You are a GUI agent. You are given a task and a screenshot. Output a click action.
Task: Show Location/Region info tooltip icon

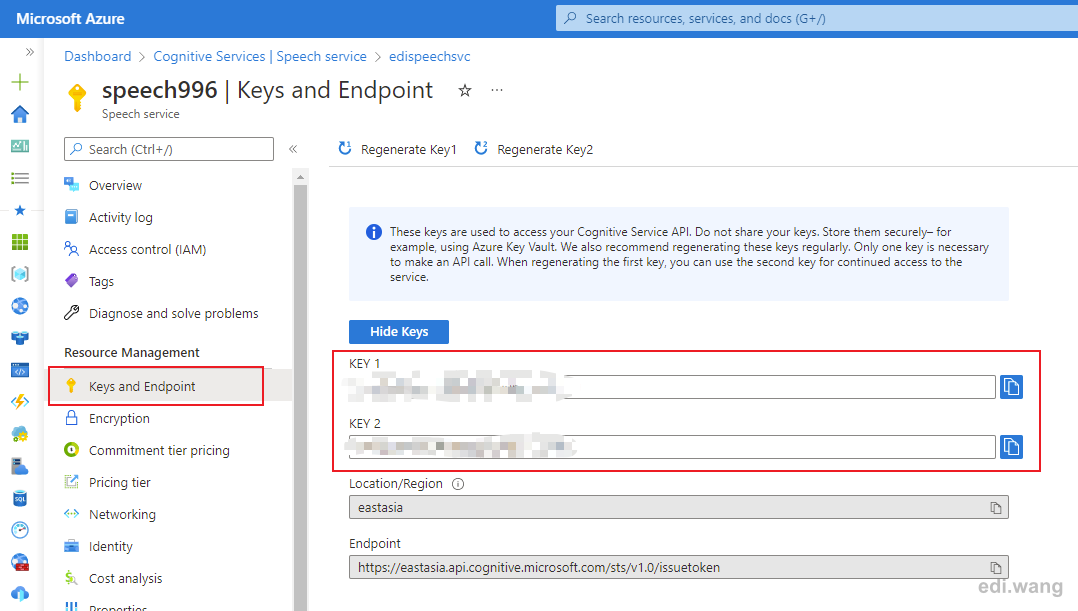pos(458,484)
